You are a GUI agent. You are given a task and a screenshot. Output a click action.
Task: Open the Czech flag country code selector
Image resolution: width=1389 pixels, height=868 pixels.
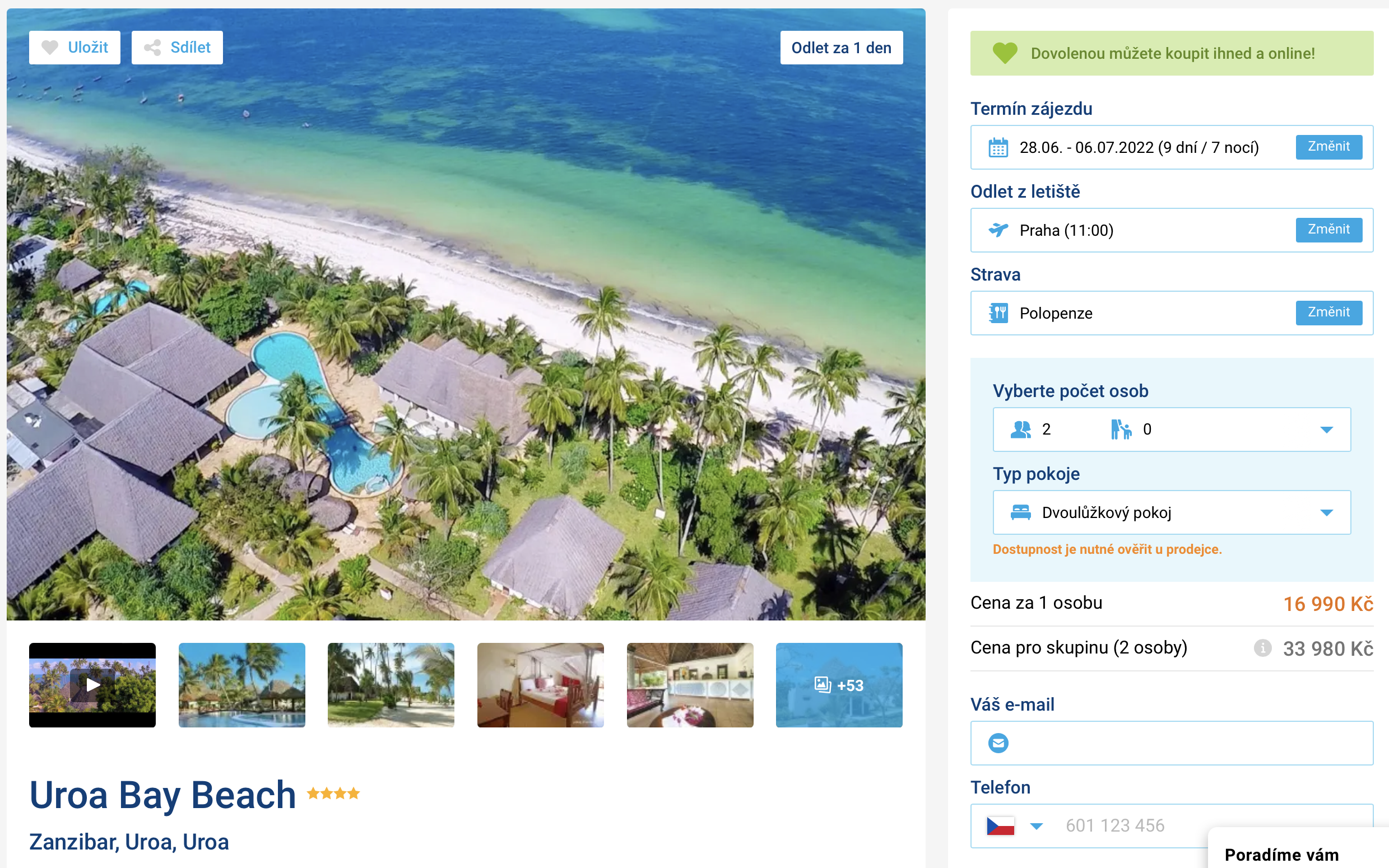(x=1014, y=826)
